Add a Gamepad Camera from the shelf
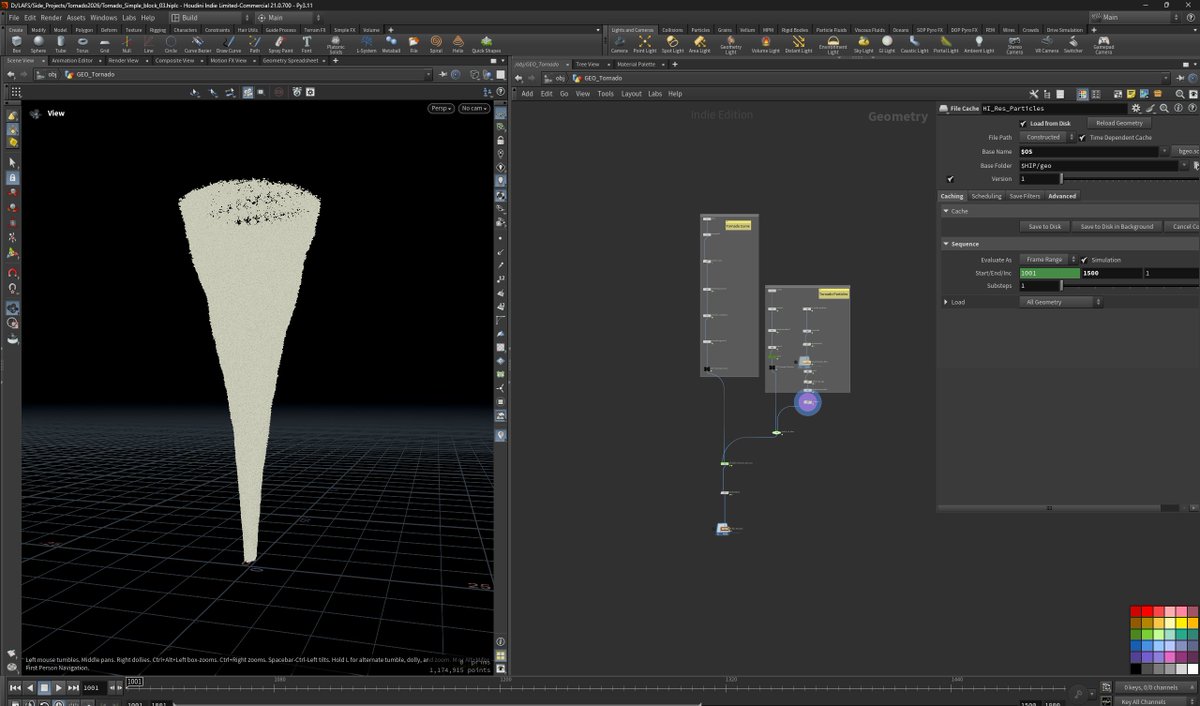The height and width of the screenshot is (706, 1200). coord(1103,44)
